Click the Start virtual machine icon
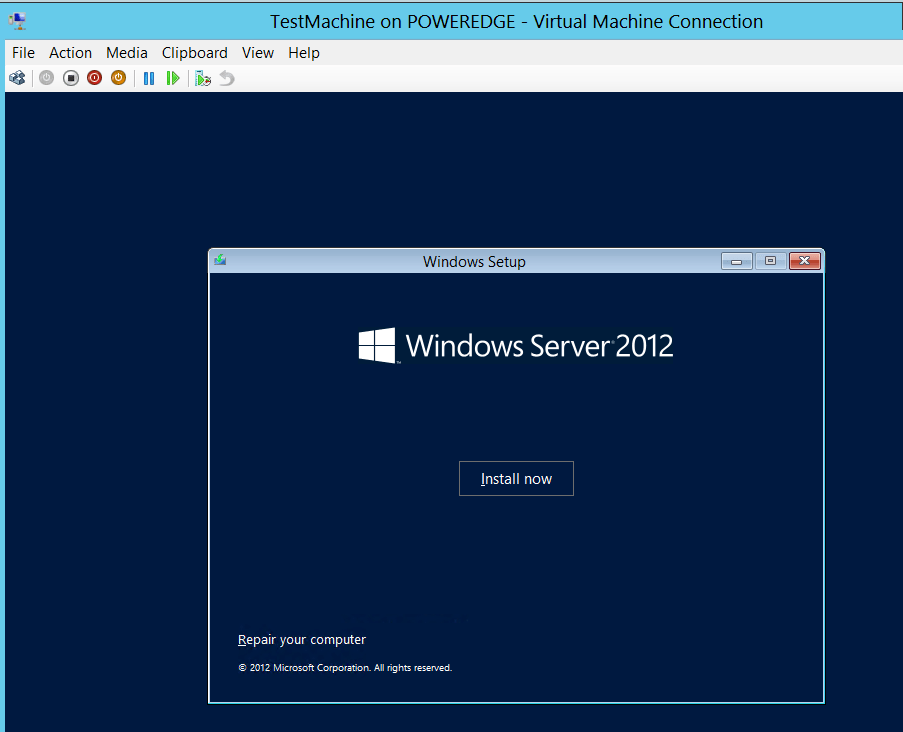This screenshot has width=903, height=732. point(47,78)
